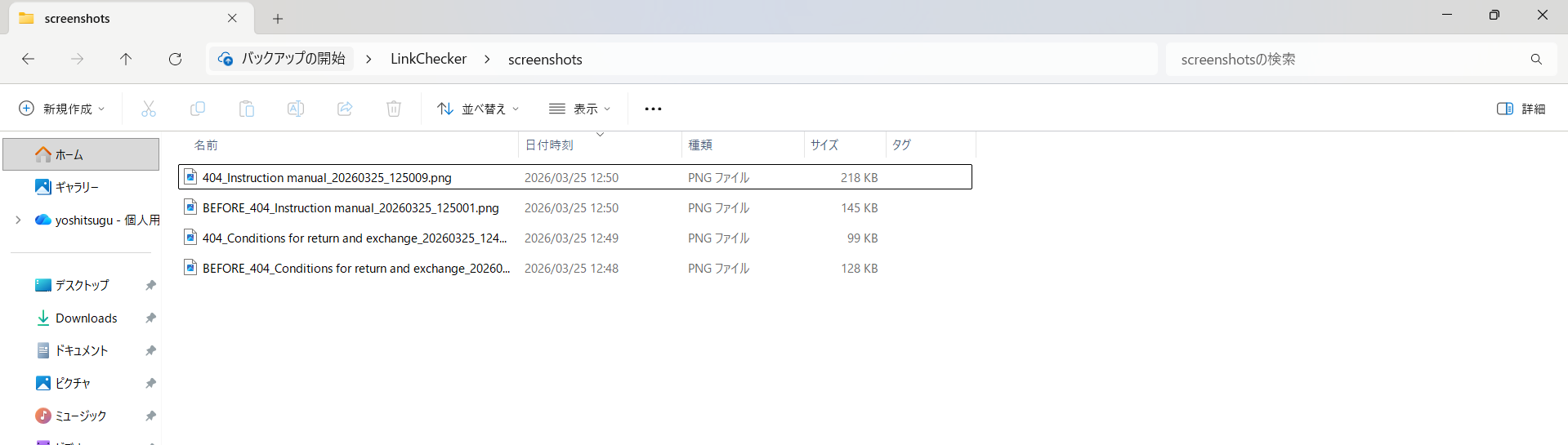Click PNG icon of BEFORE_404_Instruction manual file
This screenshot has height=445, width=1568.
coord(190,207)
